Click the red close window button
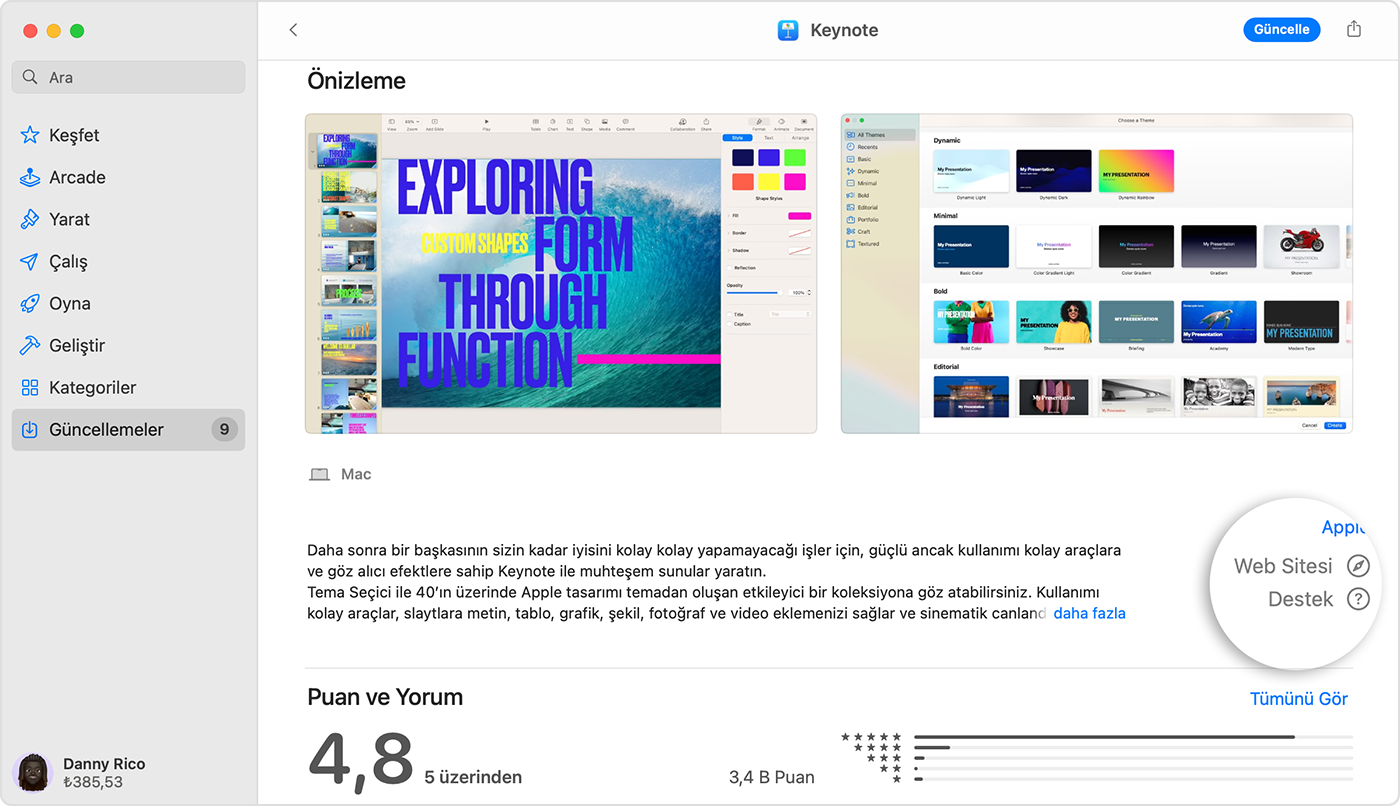 [30, 31]
